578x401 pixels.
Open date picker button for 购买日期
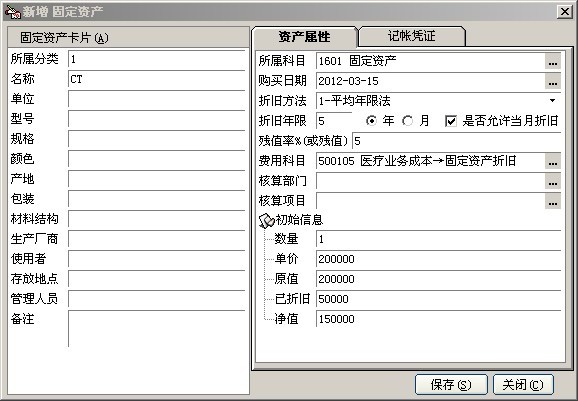[x=553, y=81]
